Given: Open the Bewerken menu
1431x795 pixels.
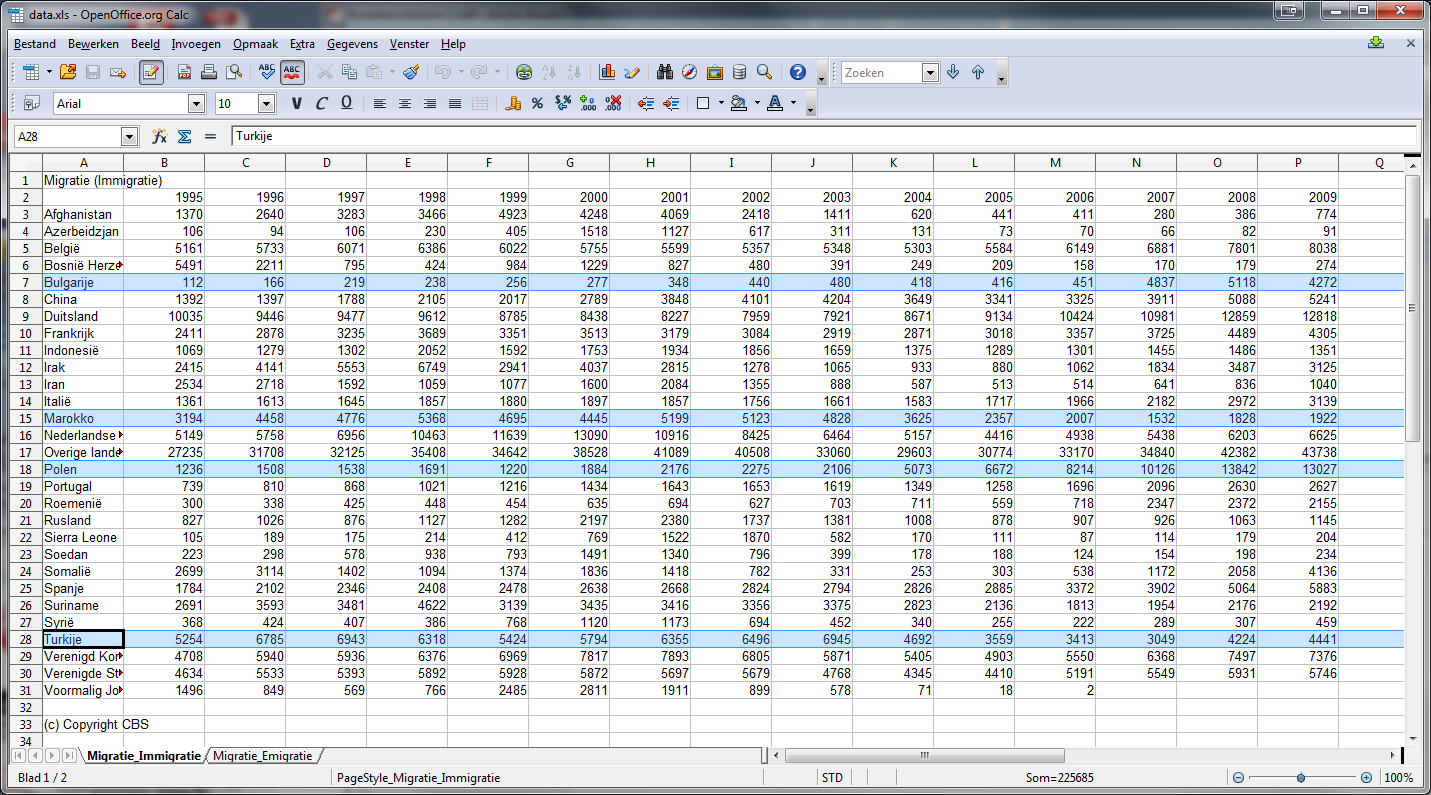Looking at the screenshot, I should 93,44.
